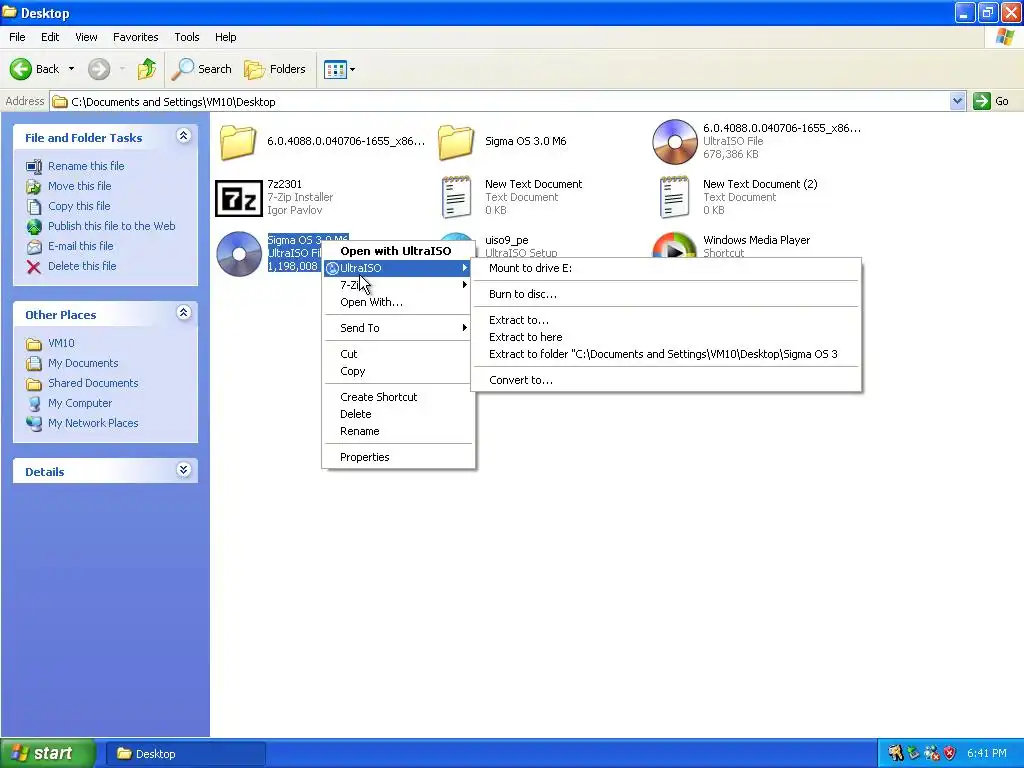Select Extract to folder Sigma OS 3 option
The width and height of the screenshot is (1024, 768).
click(666, 354)
